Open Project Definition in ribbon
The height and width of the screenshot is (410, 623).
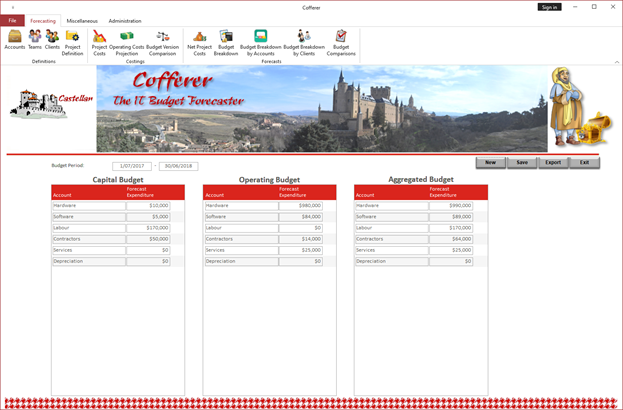(72, 43)
